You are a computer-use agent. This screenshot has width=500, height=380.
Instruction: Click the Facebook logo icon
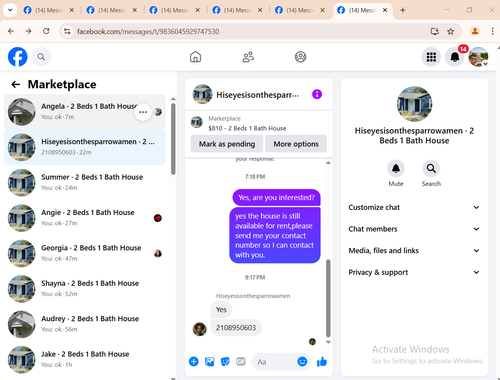point(18,57)
